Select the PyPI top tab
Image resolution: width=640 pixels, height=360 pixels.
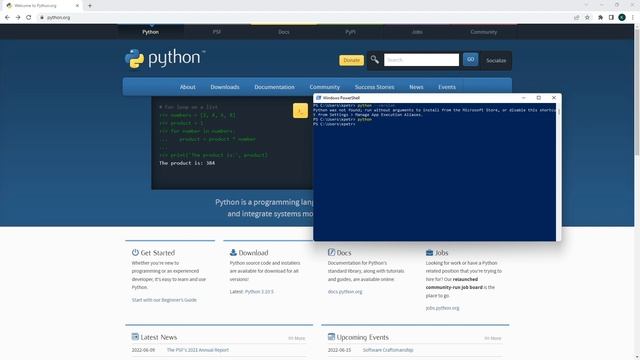click(x=350, y=32)
